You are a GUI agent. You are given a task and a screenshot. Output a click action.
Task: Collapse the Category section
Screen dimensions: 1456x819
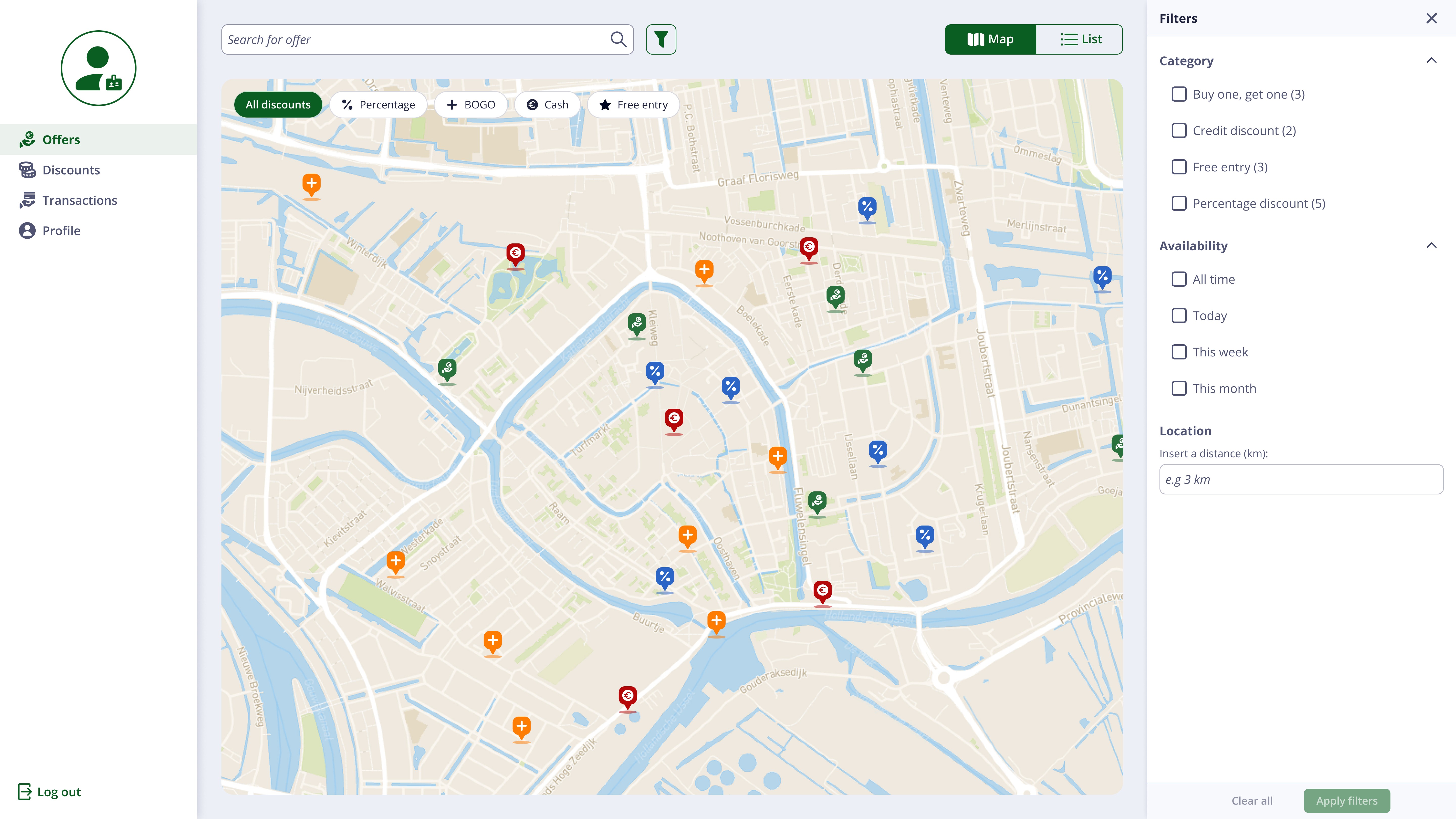tap(1431, 60)
